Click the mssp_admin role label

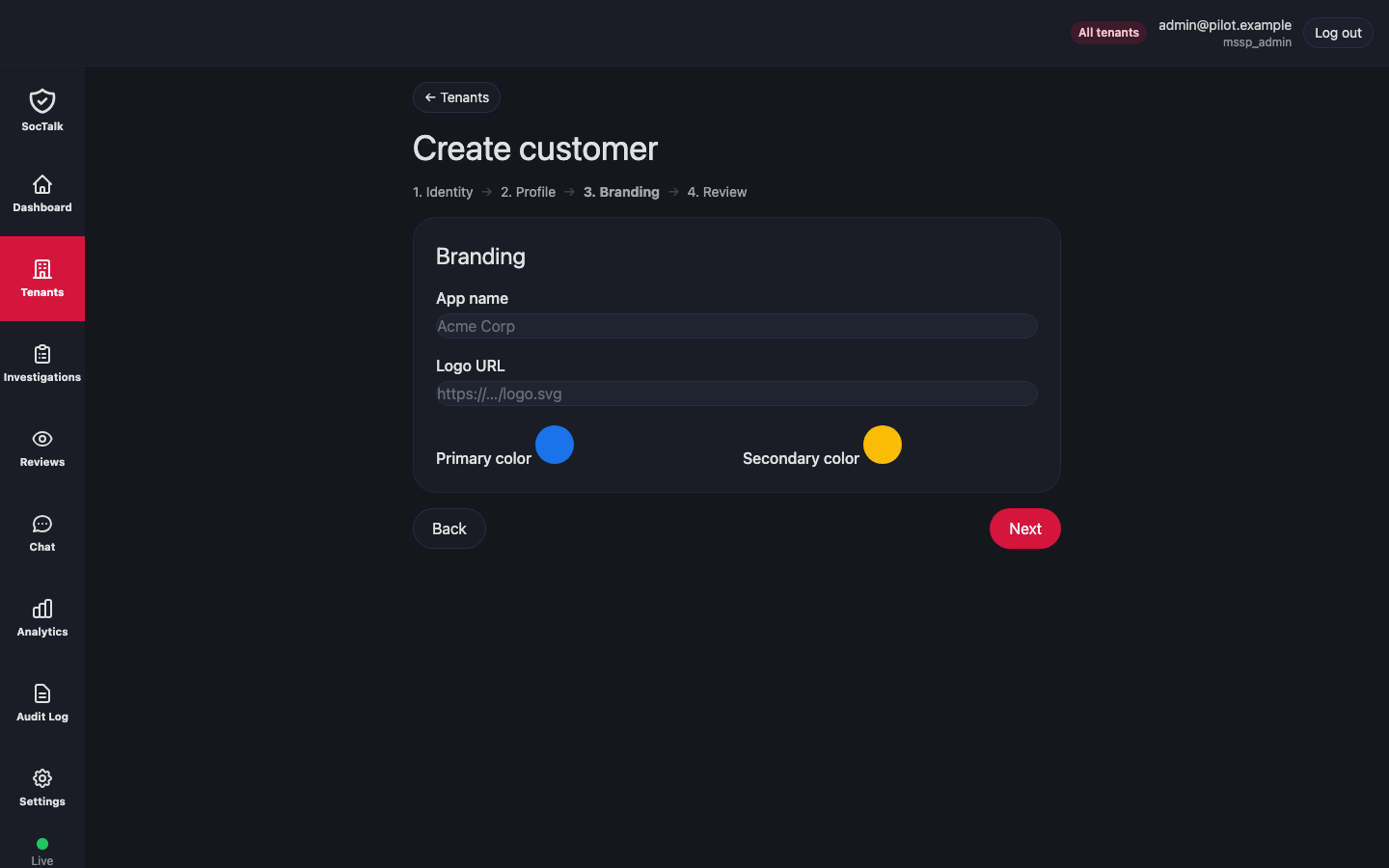[x=1257, y=42]
